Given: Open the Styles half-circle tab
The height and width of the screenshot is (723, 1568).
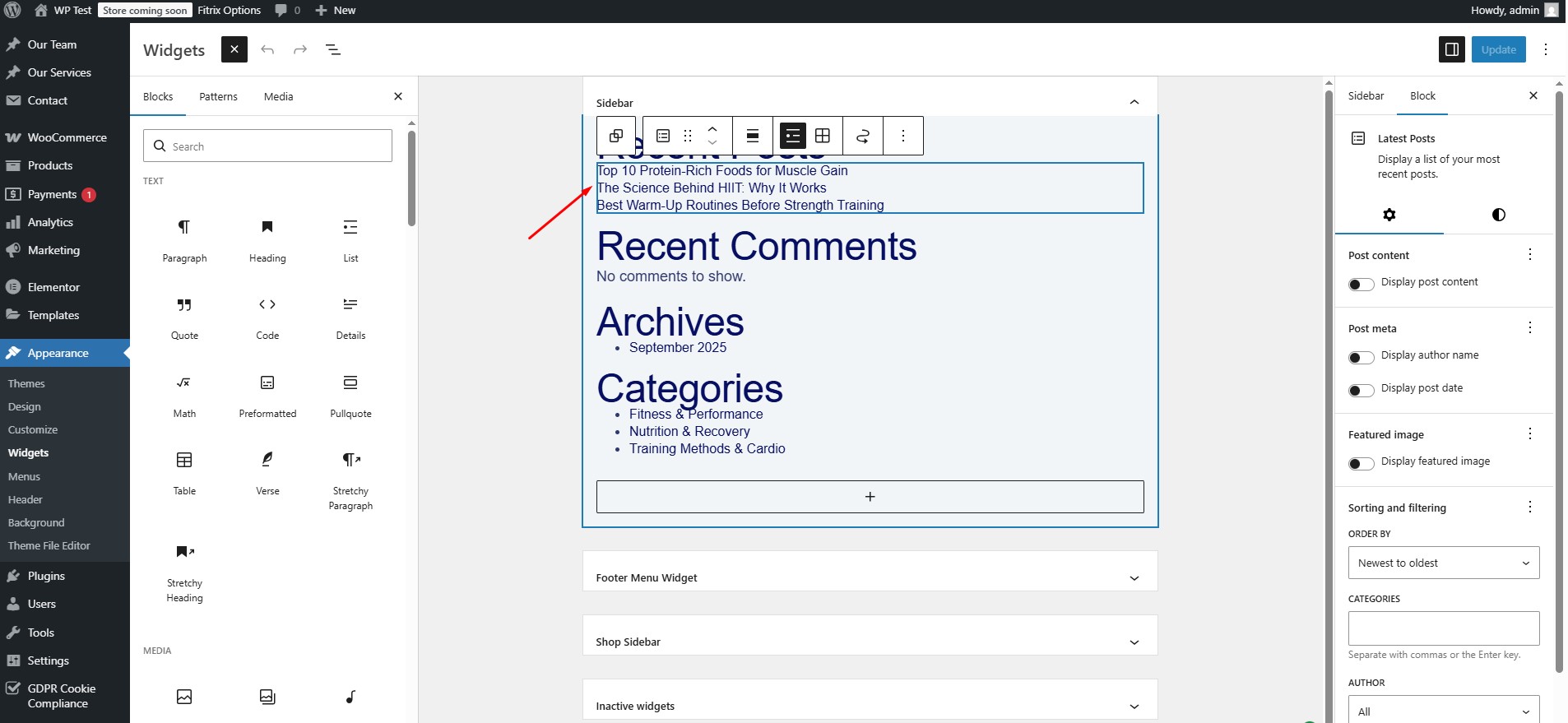Looking at the screenshot, I should pos(1498,215).
